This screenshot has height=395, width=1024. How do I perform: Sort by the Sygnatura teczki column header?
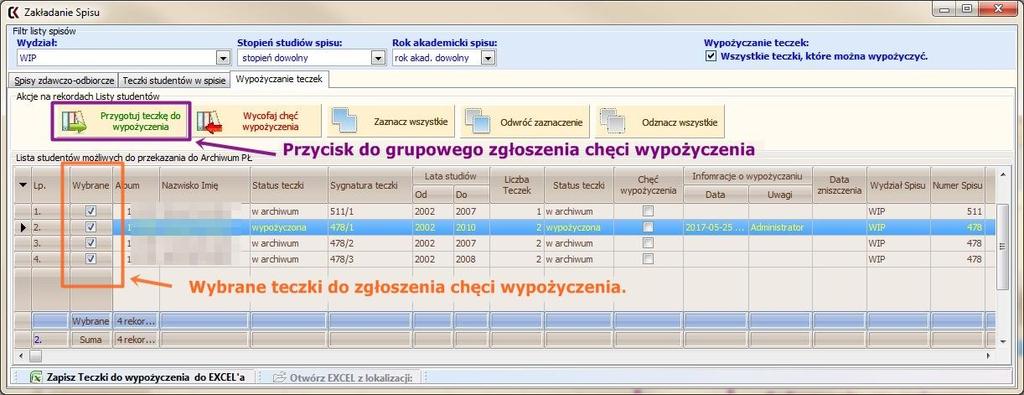point(369,185)
